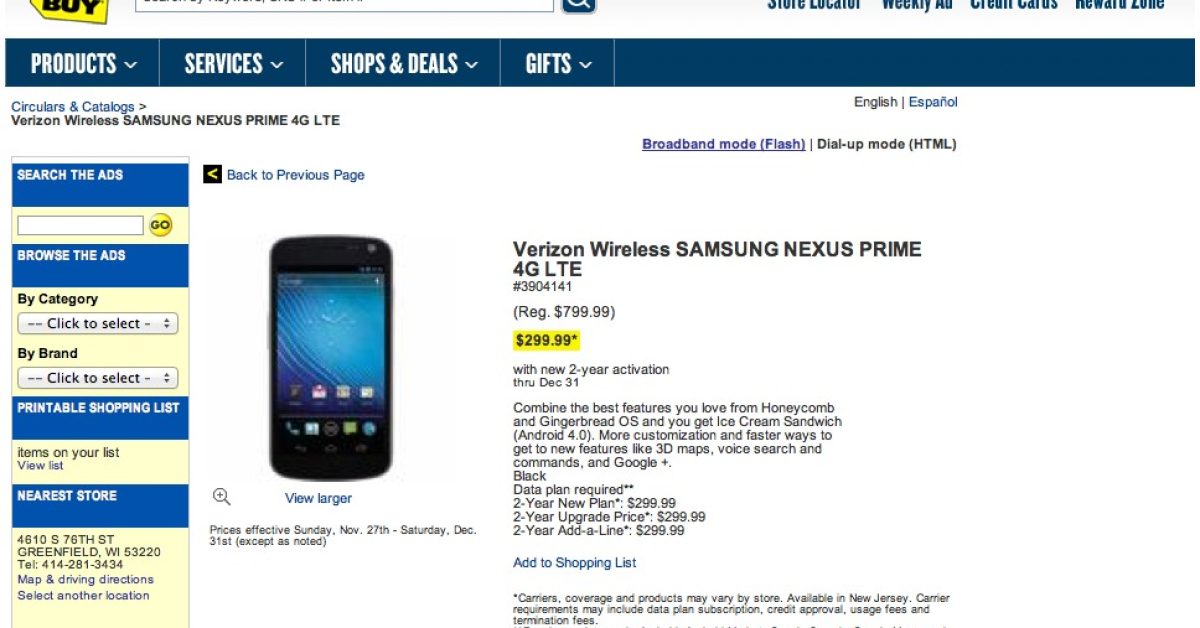
Task: Click the Search the Ads input field
Action: 81,225
